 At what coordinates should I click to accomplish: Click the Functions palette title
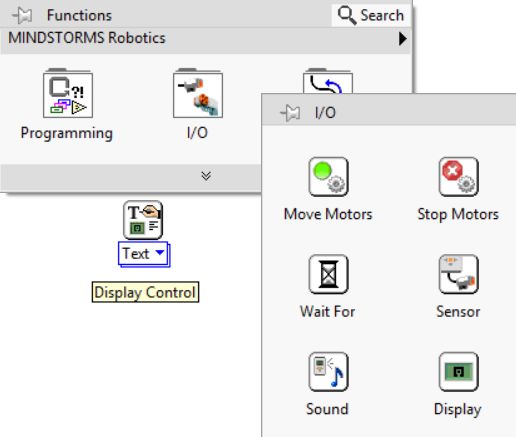coord(79,16)
